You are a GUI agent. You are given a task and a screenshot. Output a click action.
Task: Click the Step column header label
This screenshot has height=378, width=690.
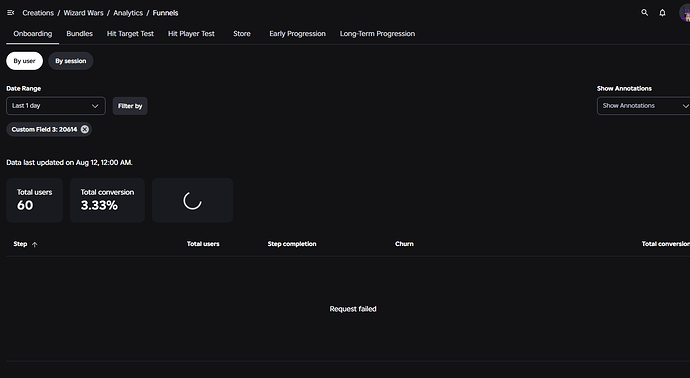pos(20,244)
